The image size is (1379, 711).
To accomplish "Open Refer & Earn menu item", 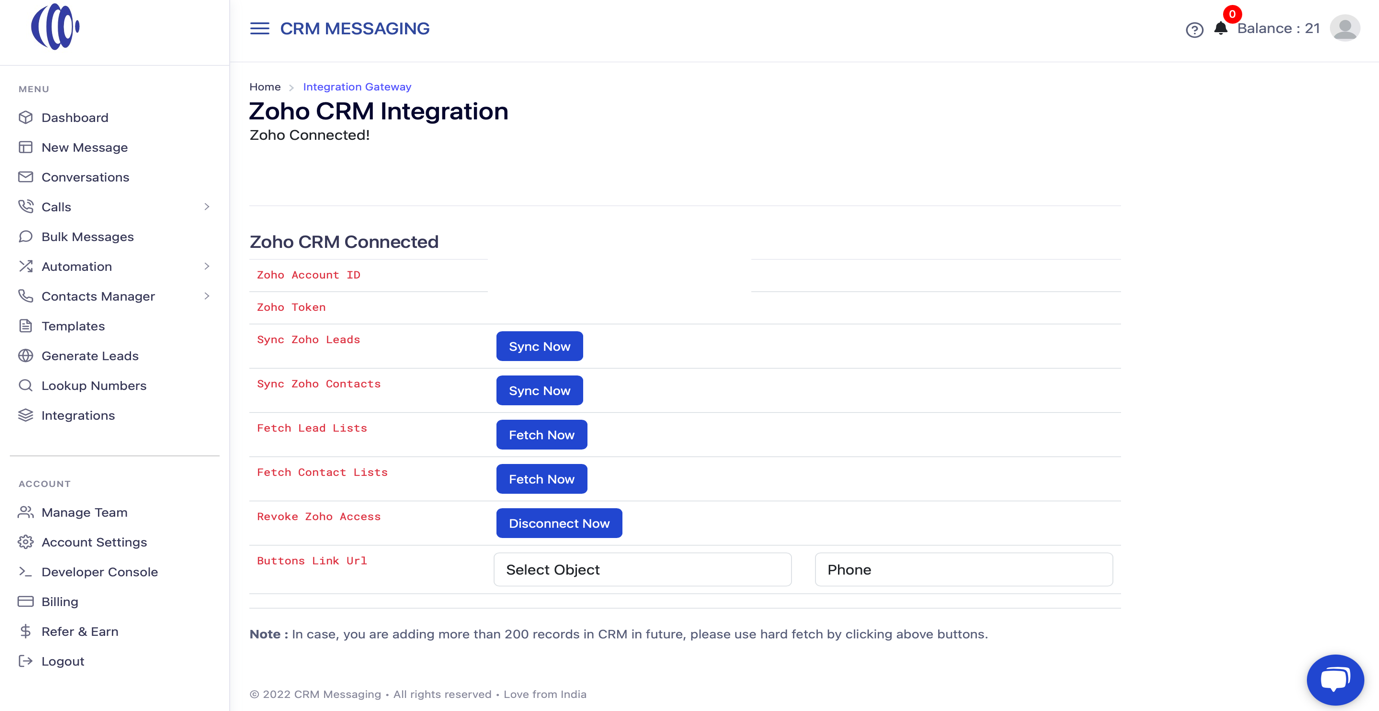I will click(80, 632).
